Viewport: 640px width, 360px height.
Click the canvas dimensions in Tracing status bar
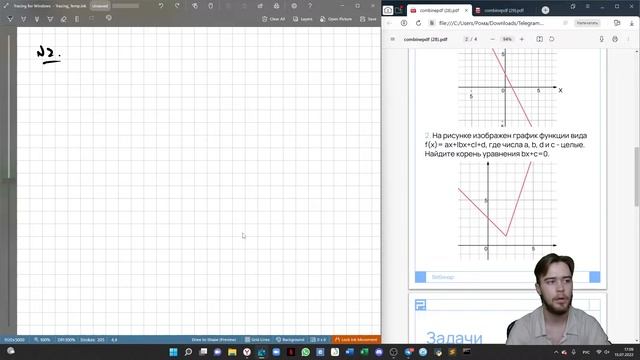coord(14,340)
